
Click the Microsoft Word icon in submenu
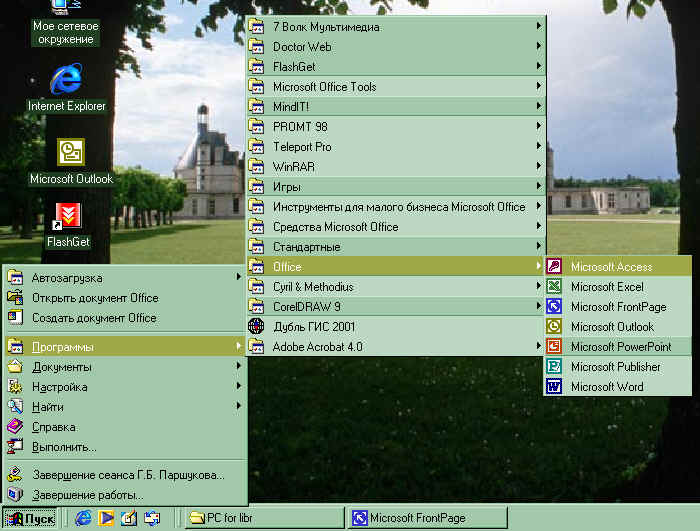[554, 386]
